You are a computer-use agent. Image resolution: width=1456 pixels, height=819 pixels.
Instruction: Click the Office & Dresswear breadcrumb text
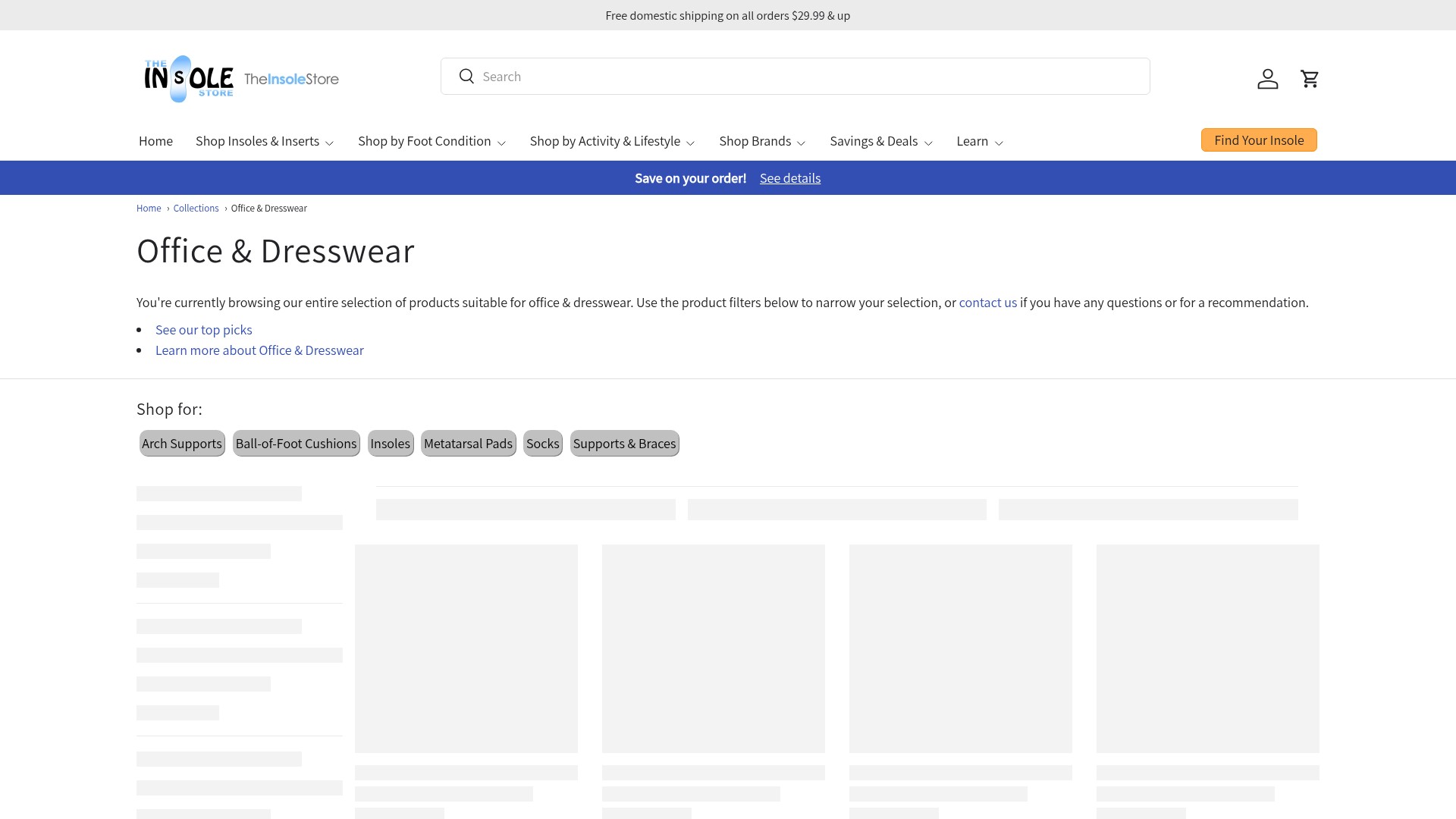tap(269, 209)
